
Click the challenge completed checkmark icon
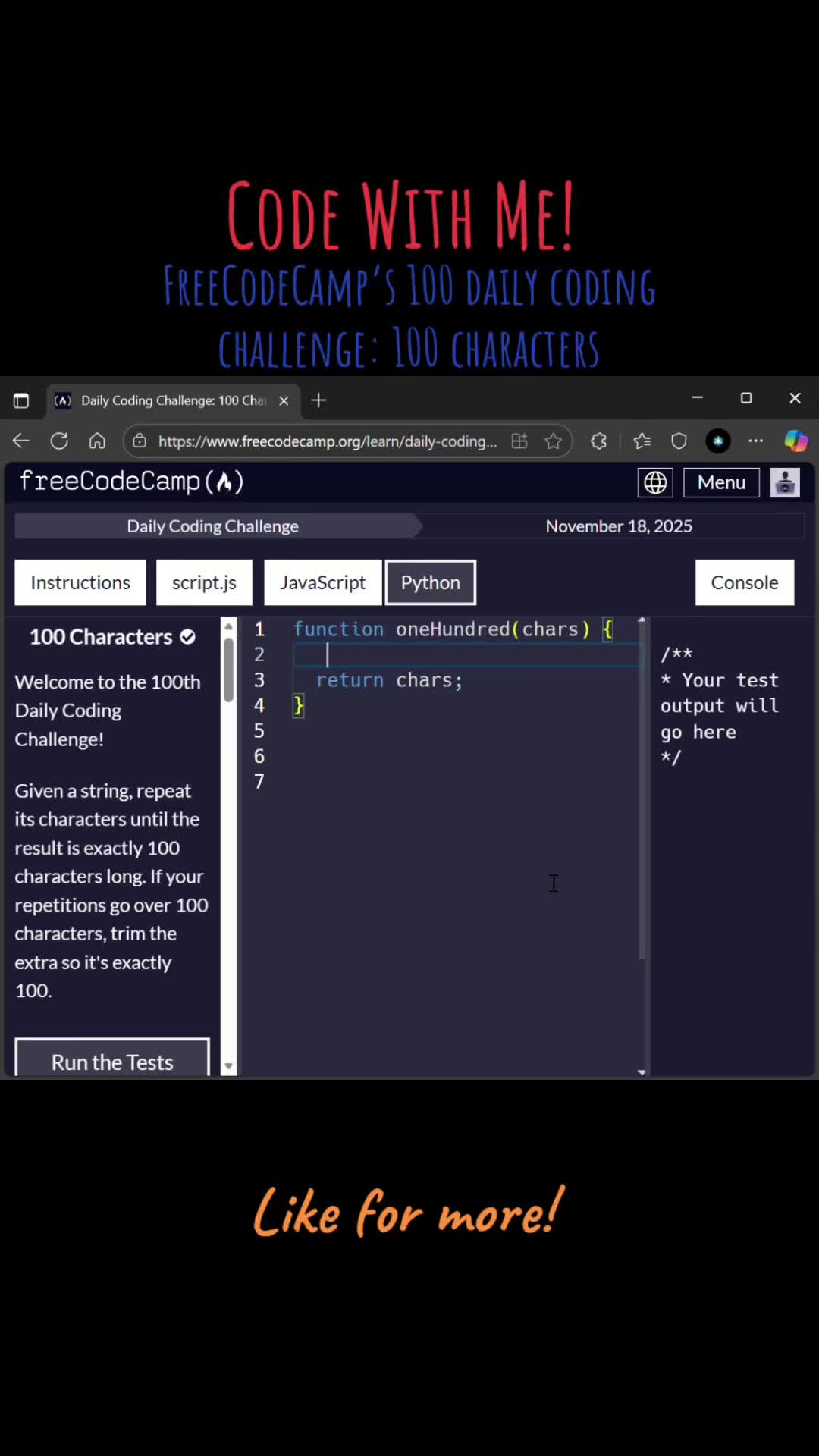pos(188,637)
